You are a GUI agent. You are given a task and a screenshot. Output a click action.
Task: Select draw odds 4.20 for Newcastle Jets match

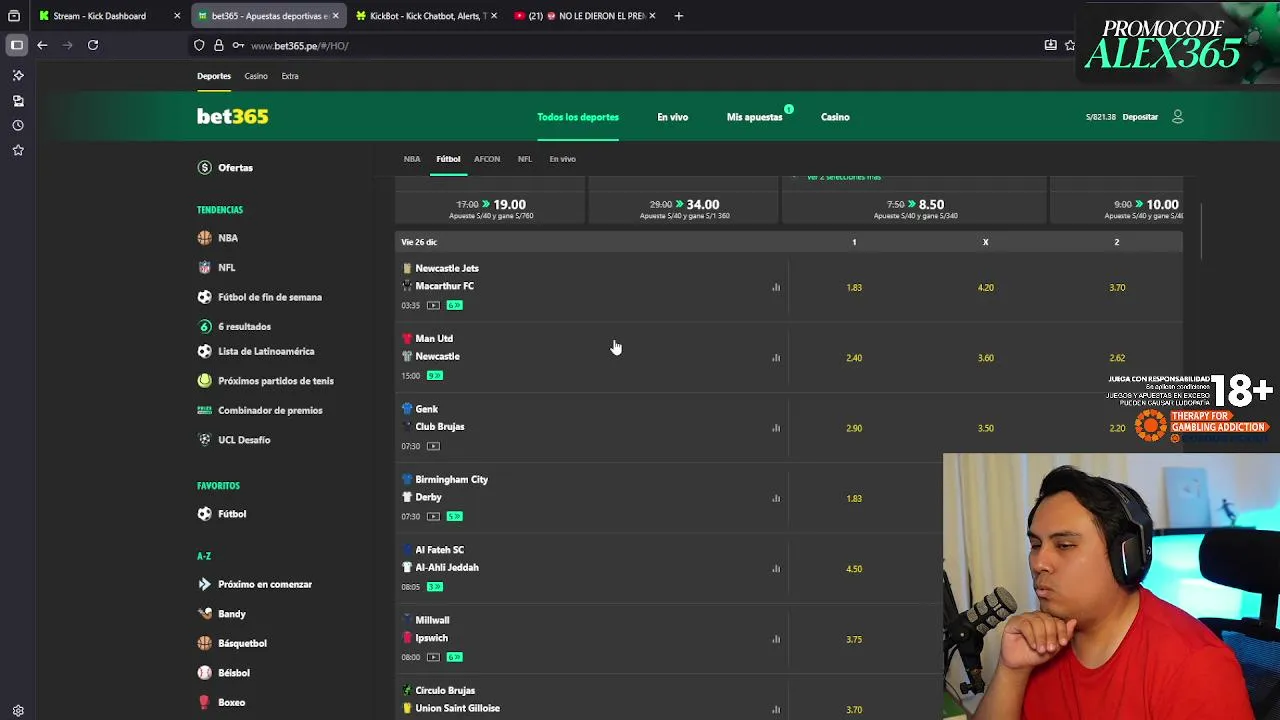pos(985,288)
